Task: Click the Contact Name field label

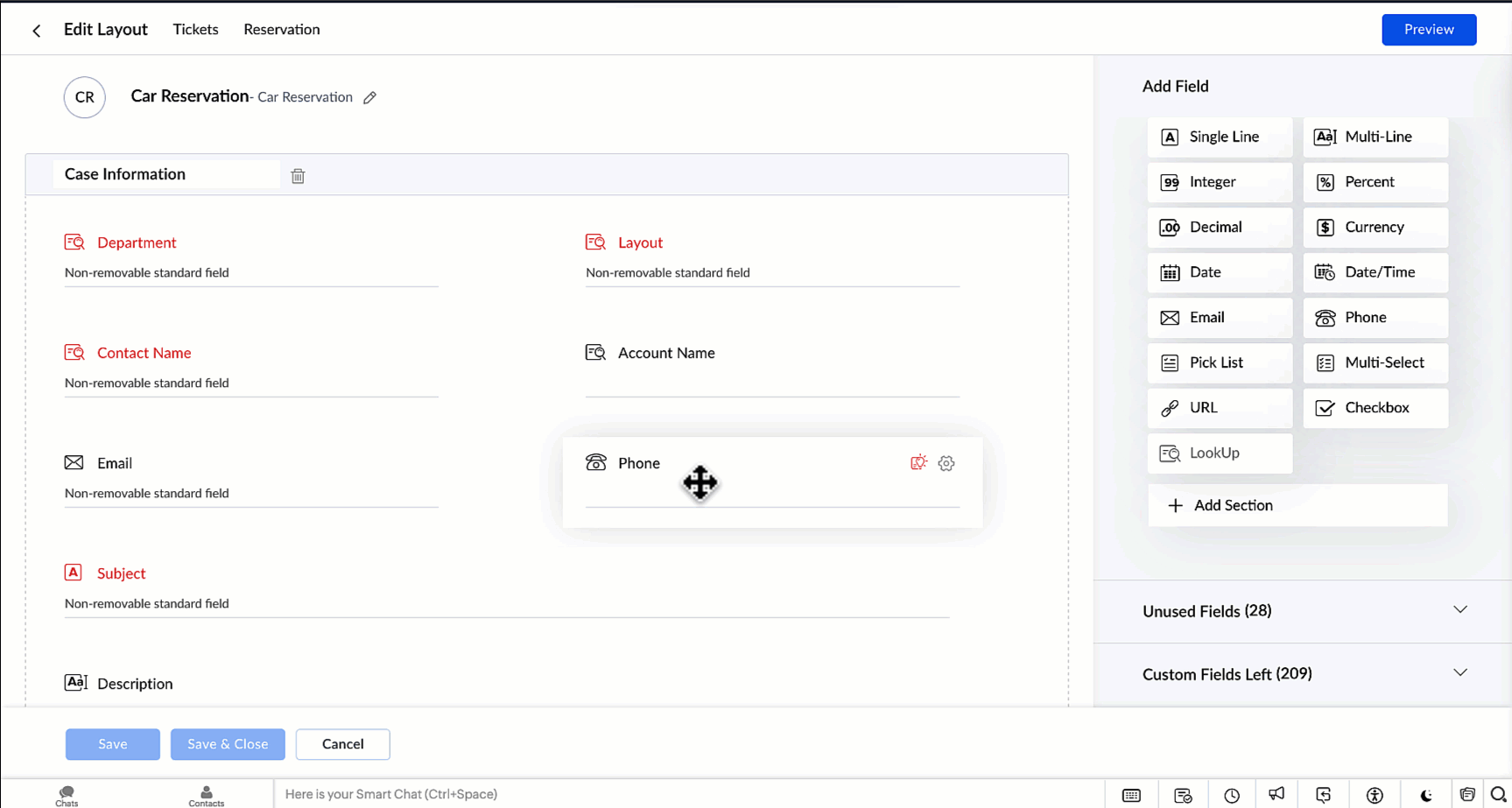Action: pos(144,353)
